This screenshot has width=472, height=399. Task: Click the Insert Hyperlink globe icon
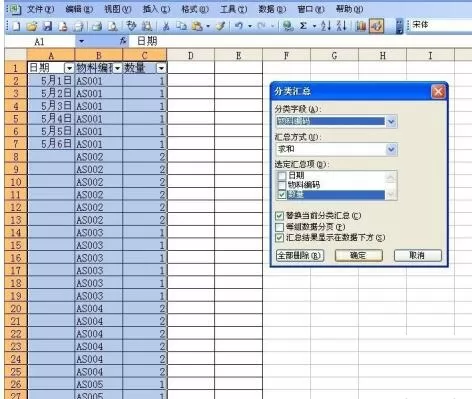[x=287, y=26]
